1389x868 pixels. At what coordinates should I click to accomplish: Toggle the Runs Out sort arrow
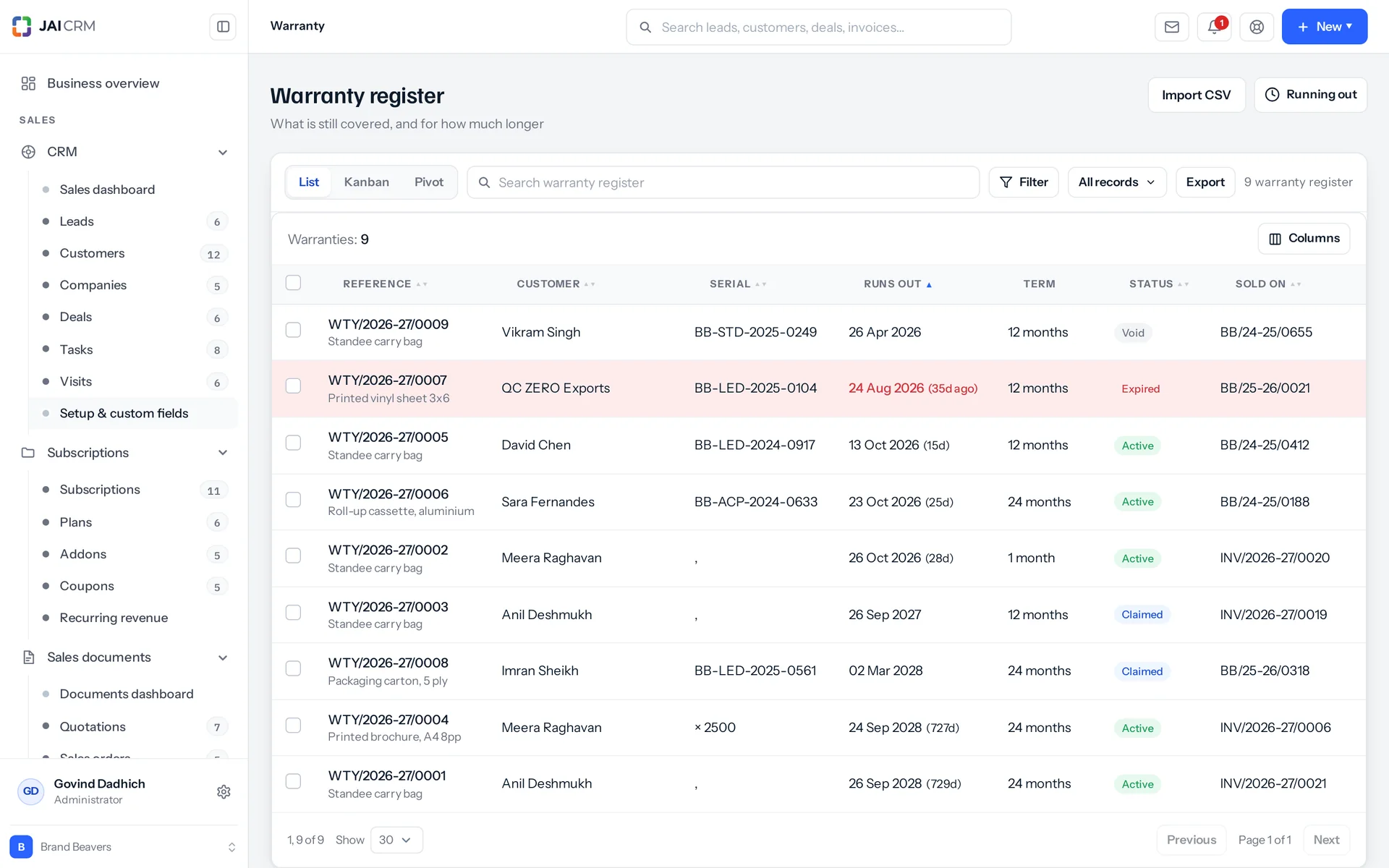929,285
